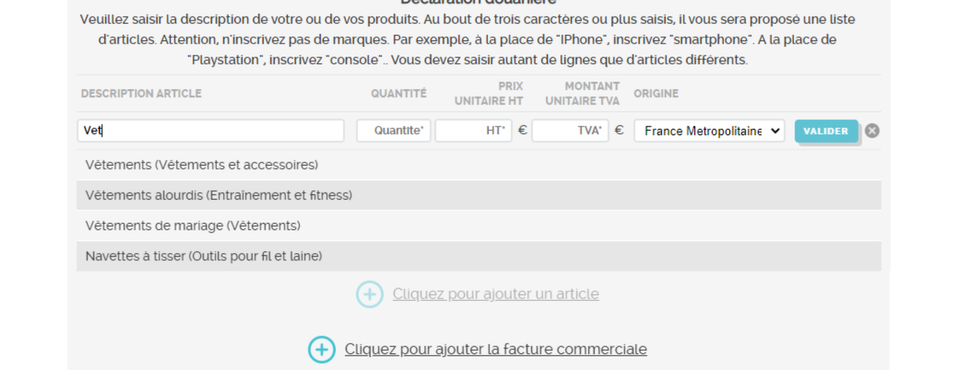The width and height of the screenshot is (960, 370).
Task: Click link Cliquez pour ajouter la facture commerciale
Action: tap(495, 349)
